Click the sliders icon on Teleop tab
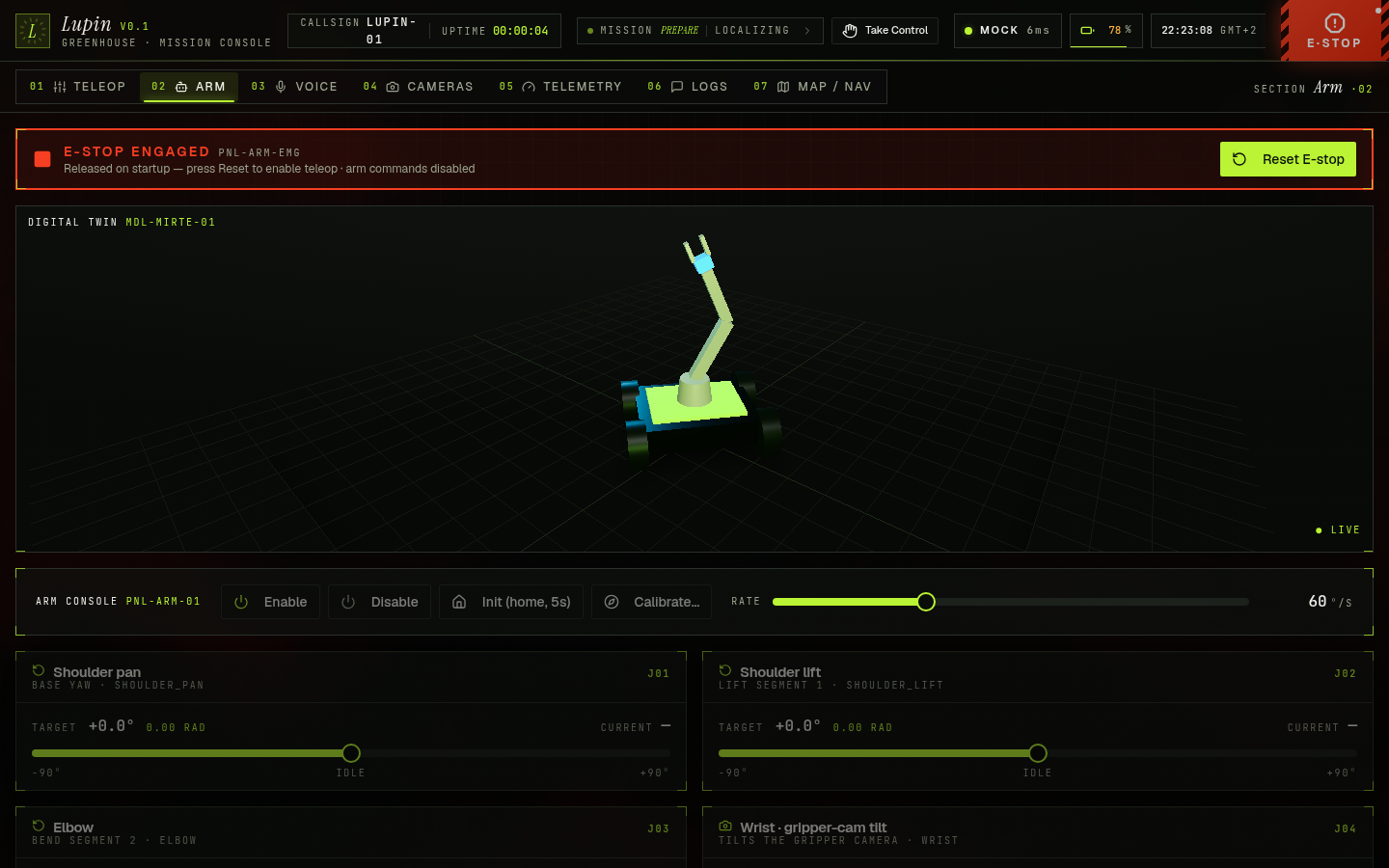Screen dimensions: 1389x868 coord(60,87)
